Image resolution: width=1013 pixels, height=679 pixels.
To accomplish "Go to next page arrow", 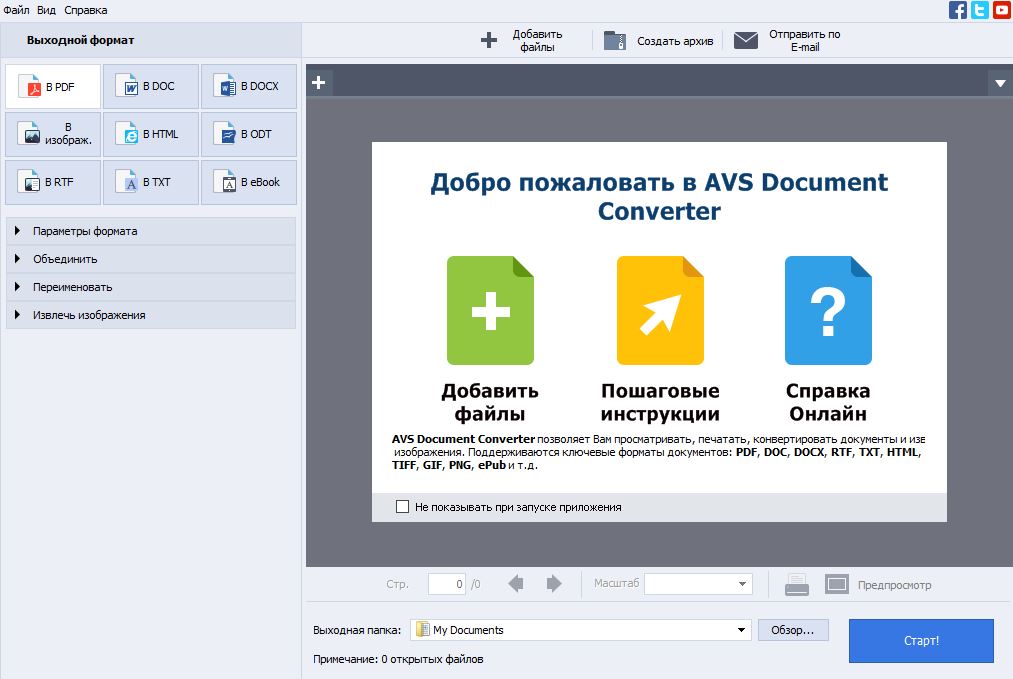I will [x=554, y=584].
